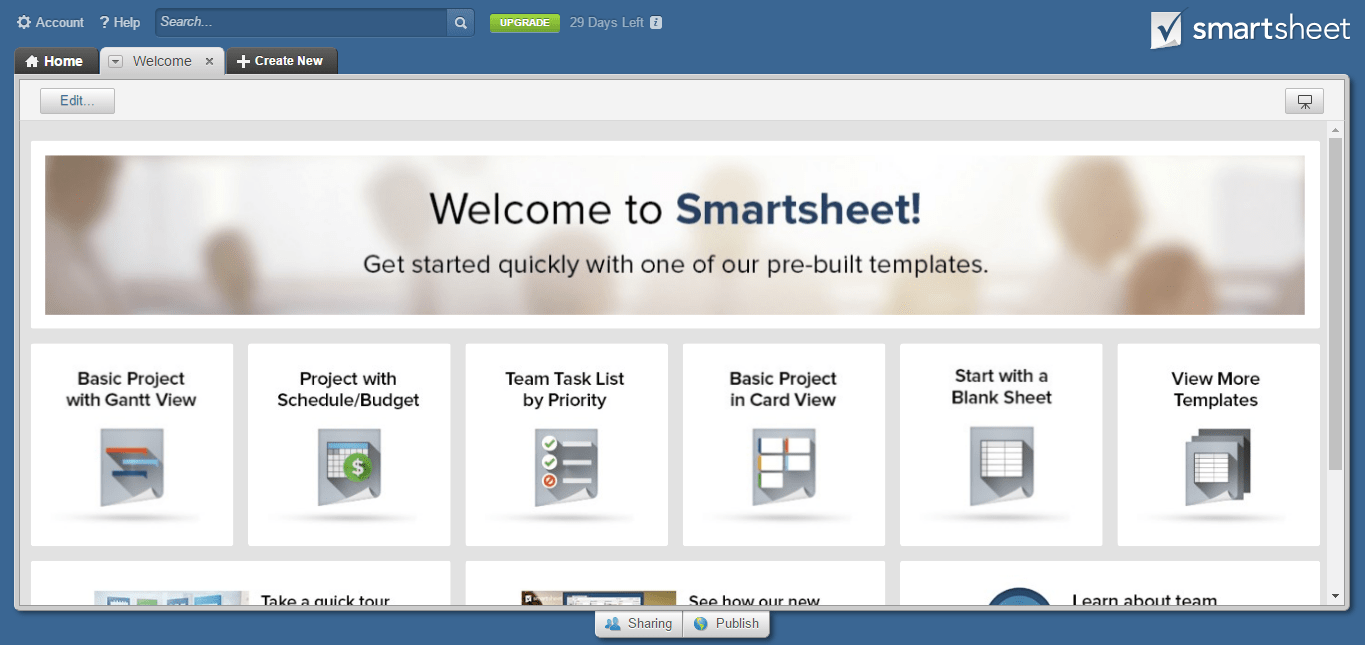Switch to the Home tab
Viewport: 1365px width, 645px height.
coord(56,61)
